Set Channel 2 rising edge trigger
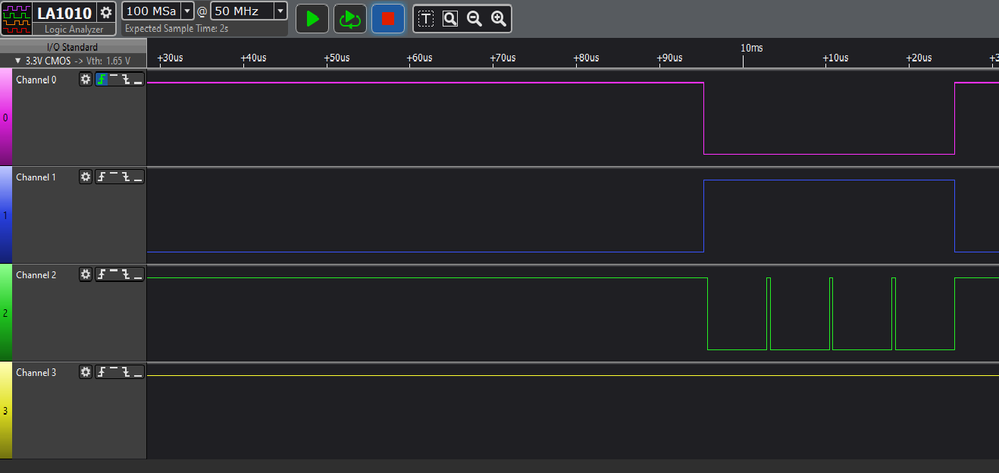 coord(101,274)
